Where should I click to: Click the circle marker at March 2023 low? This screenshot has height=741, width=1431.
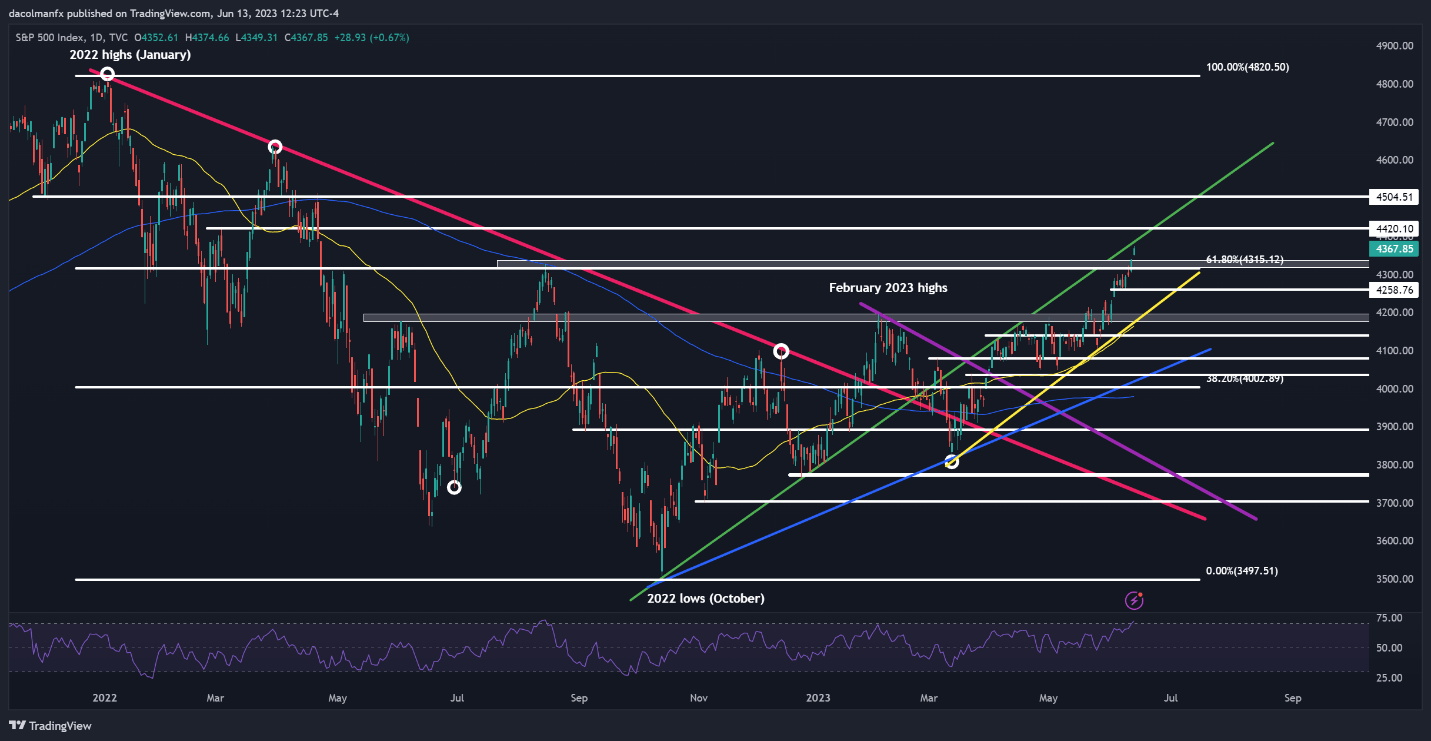952,461
